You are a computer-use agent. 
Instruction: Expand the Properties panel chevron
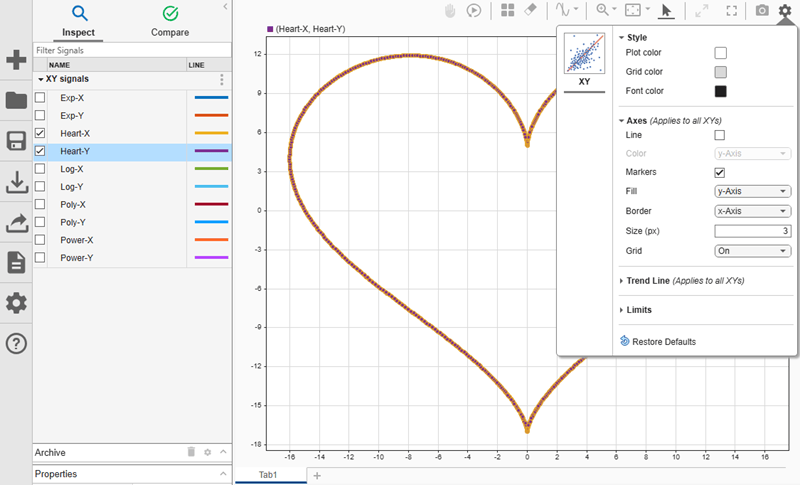[x=223, y=474]
